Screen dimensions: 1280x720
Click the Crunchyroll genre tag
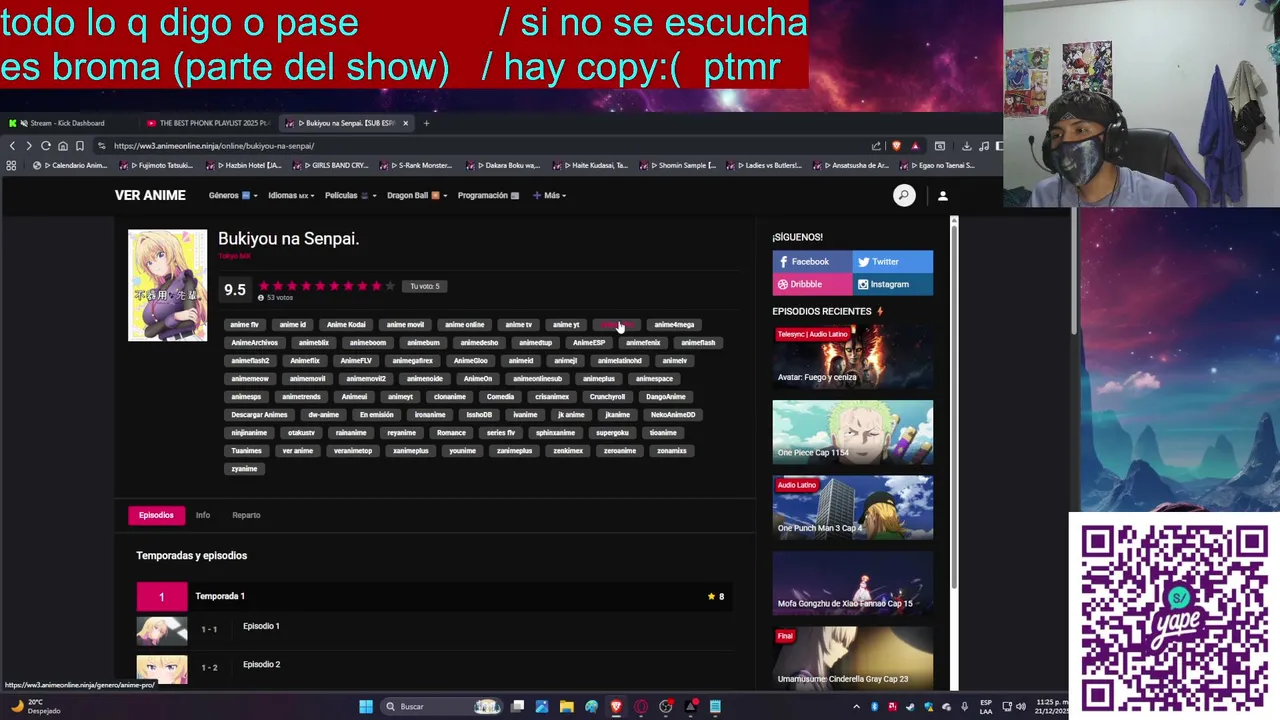click(607, 397)
